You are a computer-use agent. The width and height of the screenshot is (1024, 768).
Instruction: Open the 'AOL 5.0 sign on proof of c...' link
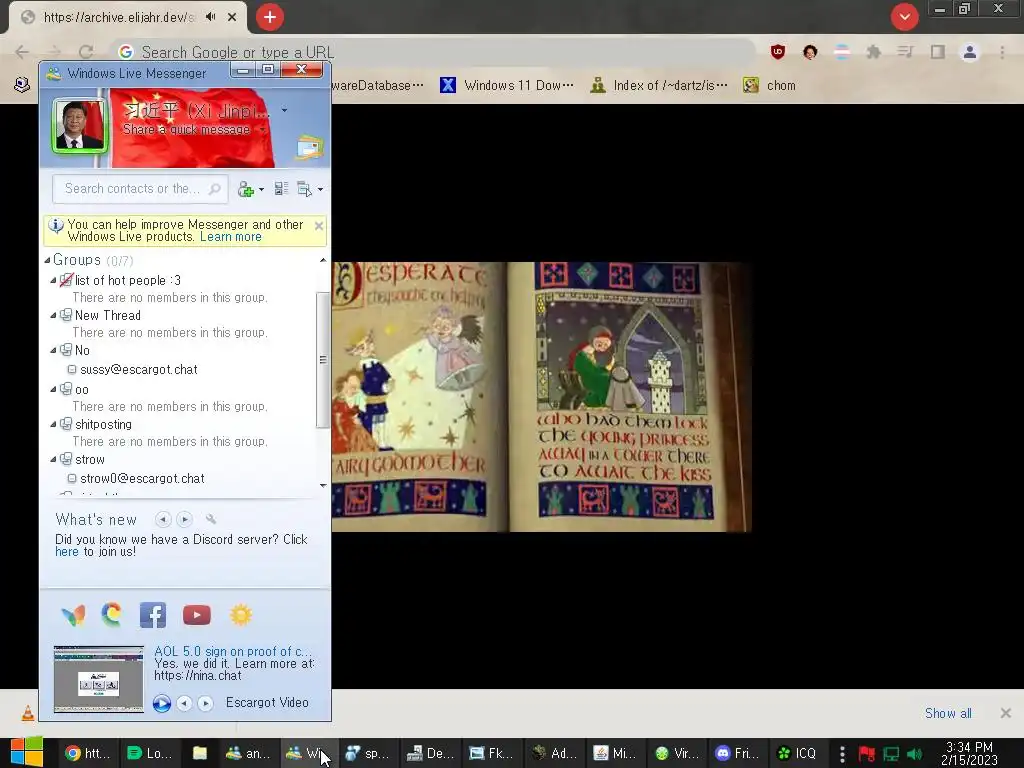(x=233, y=651)
